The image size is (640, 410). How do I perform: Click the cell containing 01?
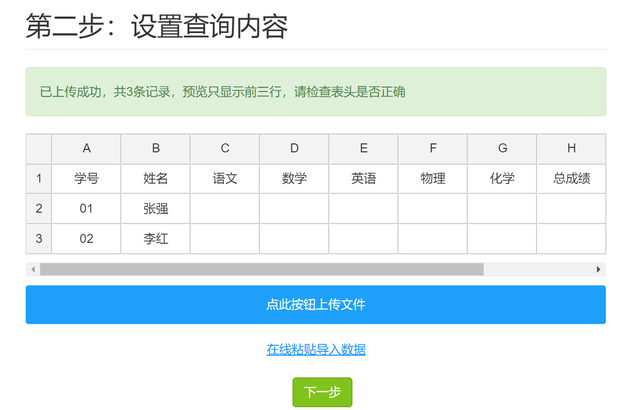pyautogui.click(x=86, y=208)
